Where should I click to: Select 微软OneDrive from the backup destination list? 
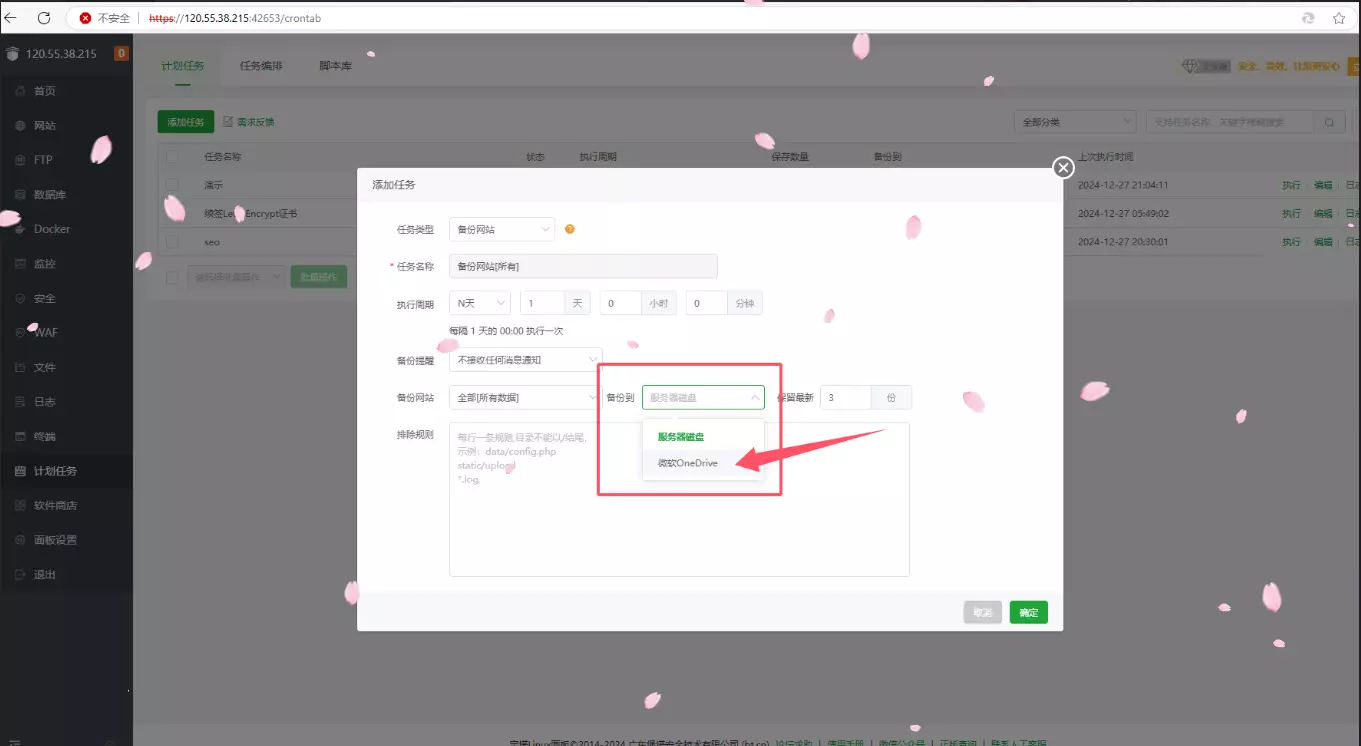click(x=690, y=465)
